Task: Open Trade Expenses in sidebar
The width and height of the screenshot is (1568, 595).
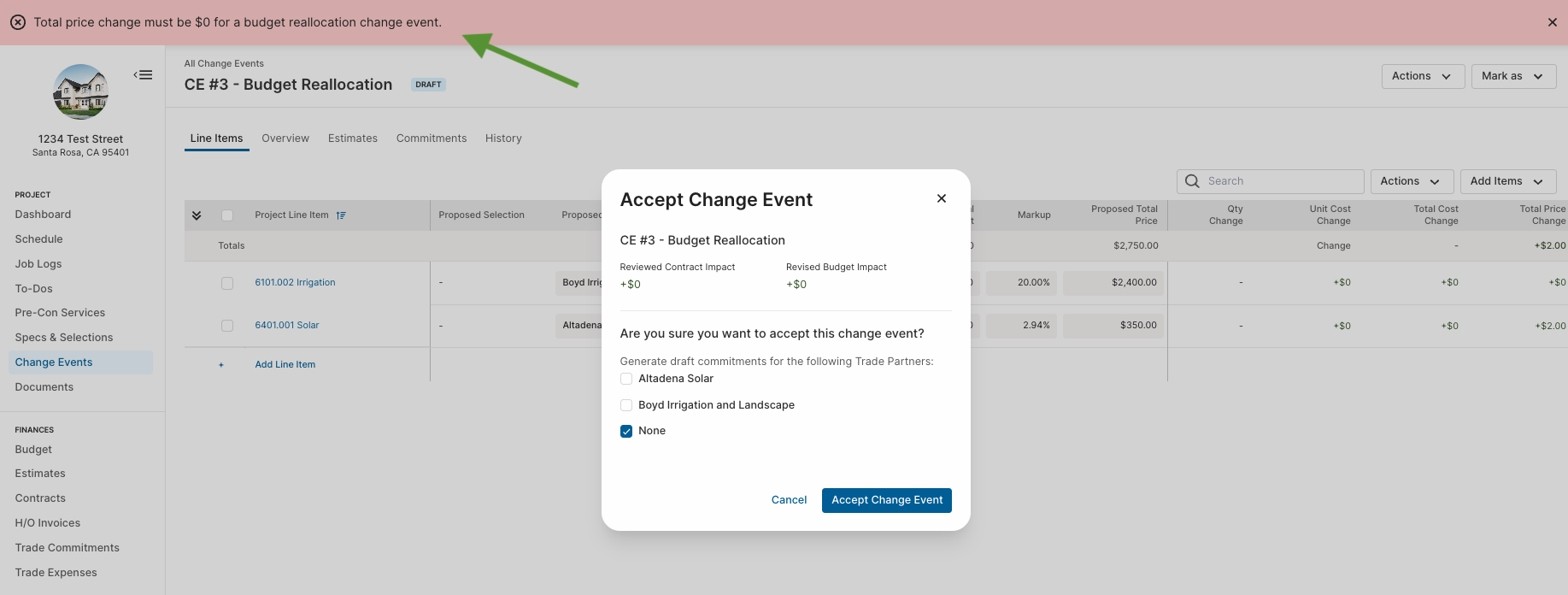Action: coord(56,573)
